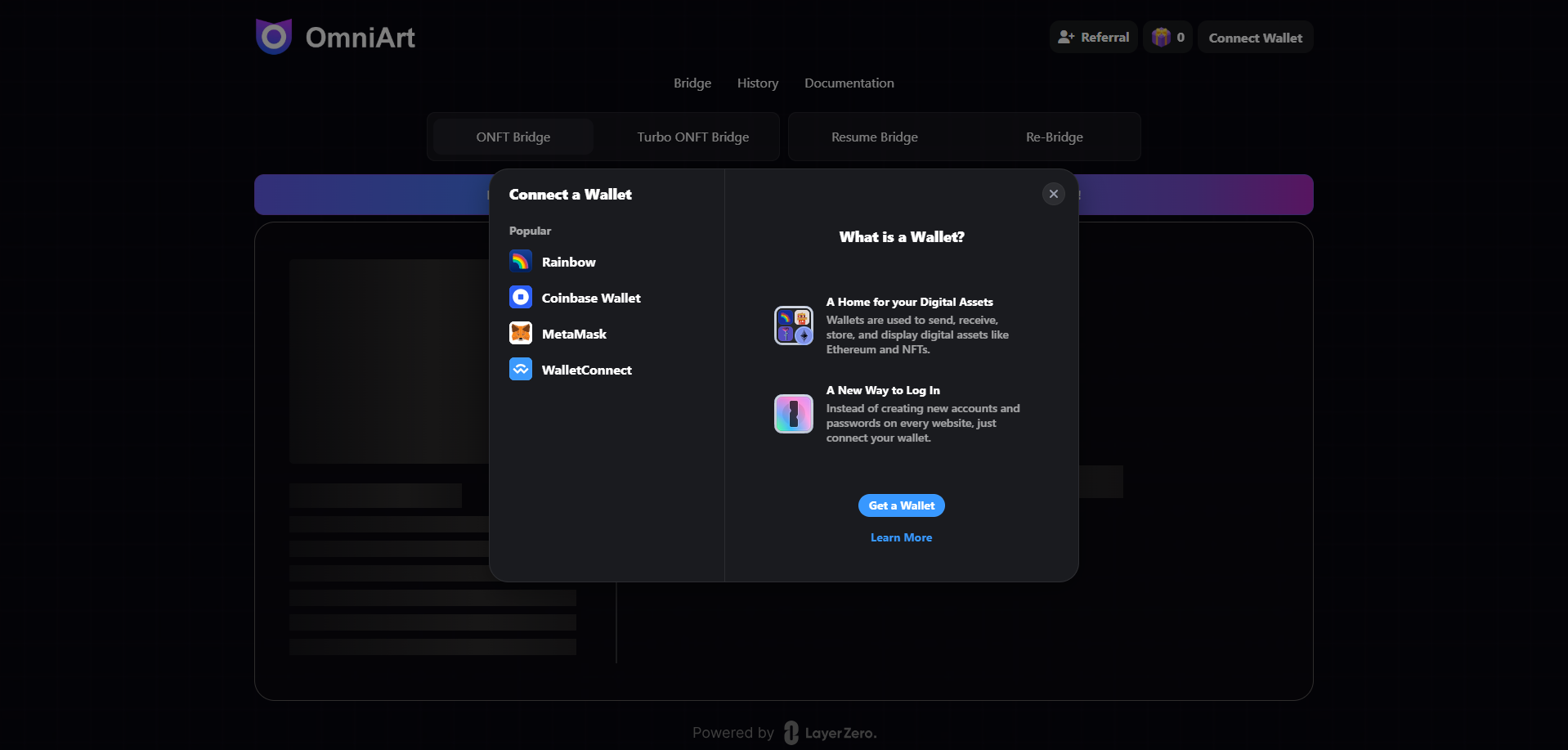Switch to the Turbo ONFT Bridge tab
This screenshot has width=1568, height=750.
pyautogui.click(x=693, y=137)
